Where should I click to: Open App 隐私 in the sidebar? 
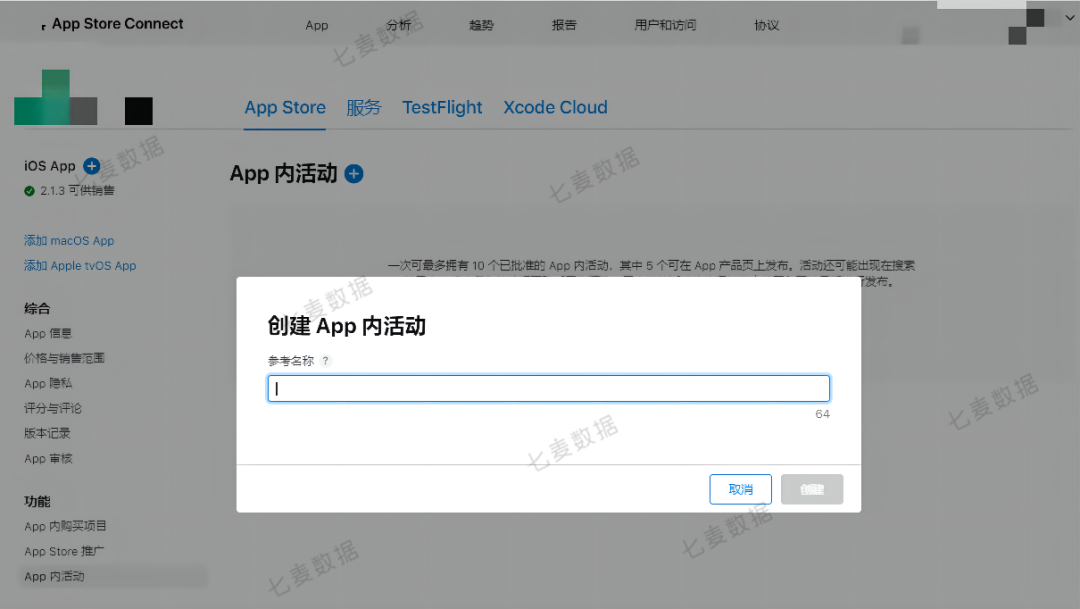coord(48,383)
